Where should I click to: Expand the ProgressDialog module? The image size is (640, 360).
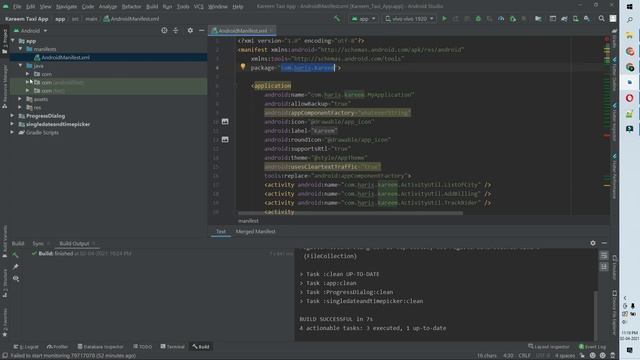(x=12, y=116)
